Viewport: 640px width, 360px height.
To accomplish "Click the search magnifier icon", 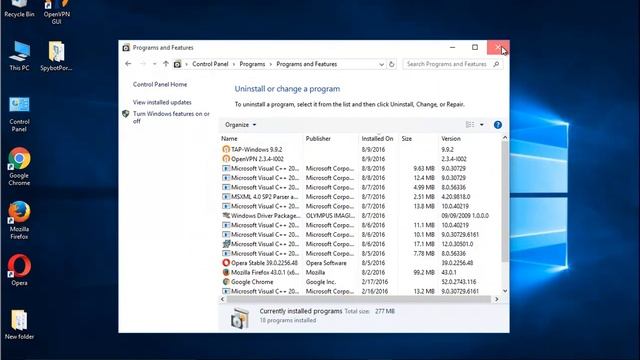I will pos(496,64).
